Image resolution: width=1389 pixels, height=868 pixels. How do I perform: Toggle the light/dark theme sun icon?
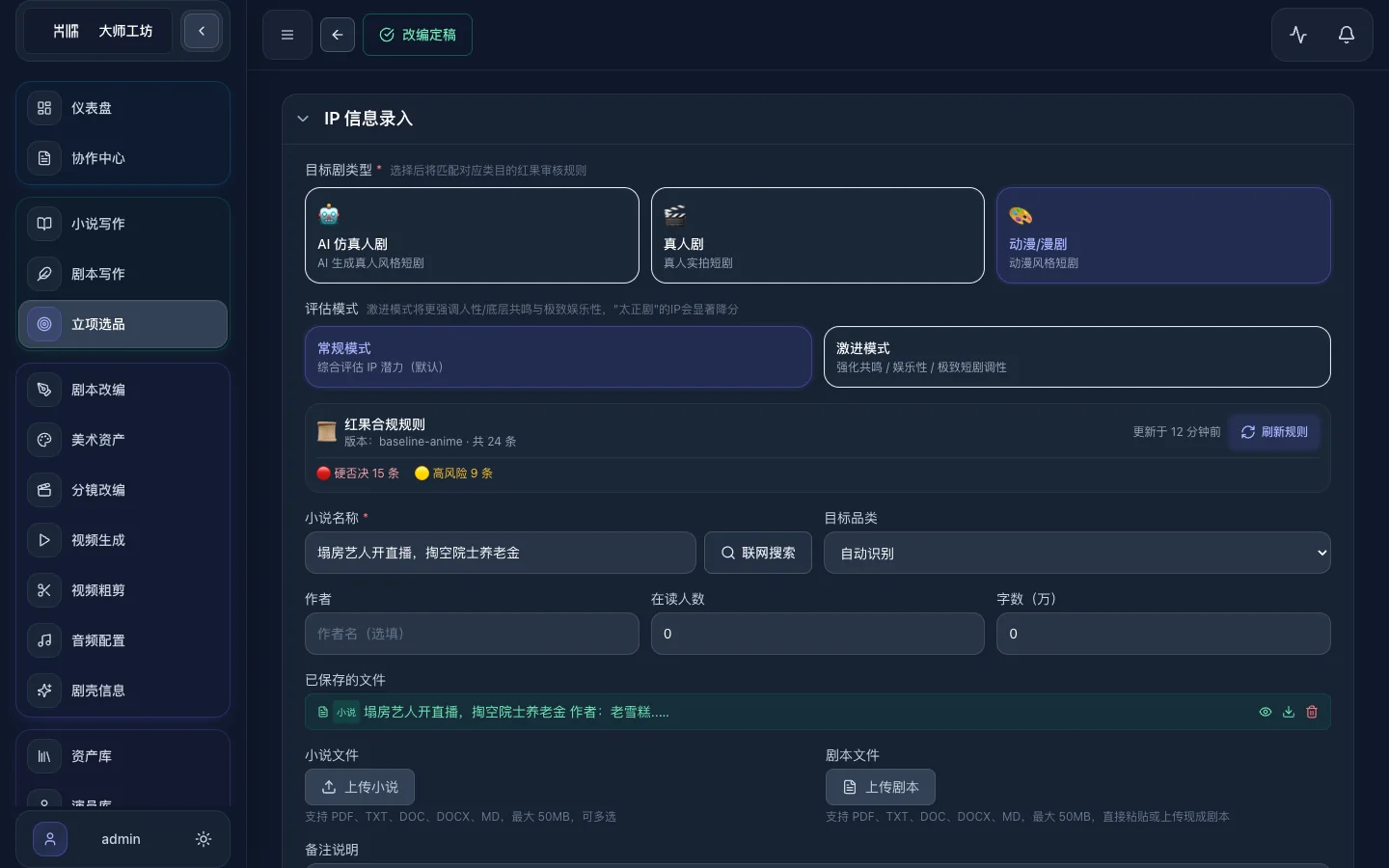tap(204, 839)
